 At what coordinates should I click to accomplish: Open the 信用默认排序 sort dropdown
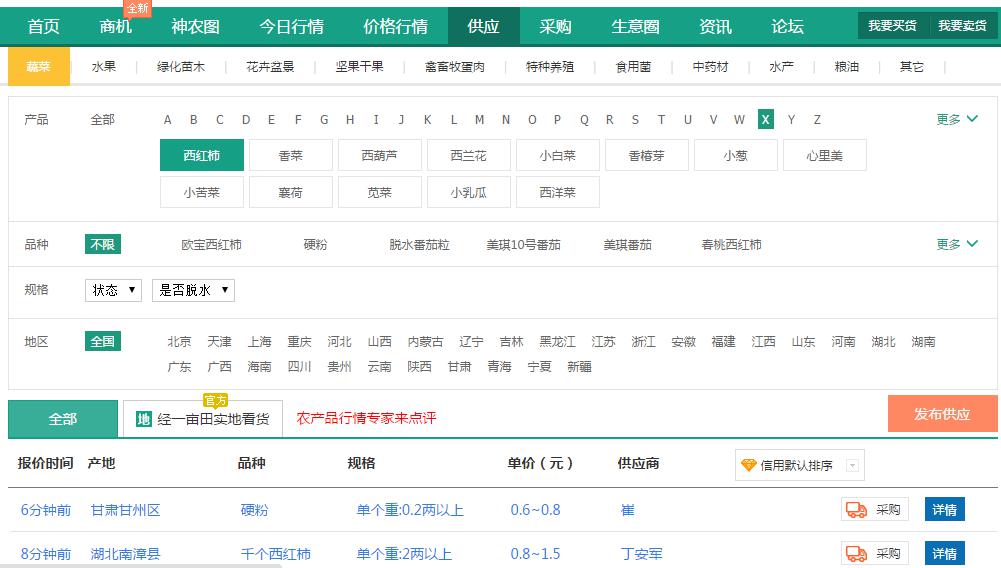coord(800,465)
